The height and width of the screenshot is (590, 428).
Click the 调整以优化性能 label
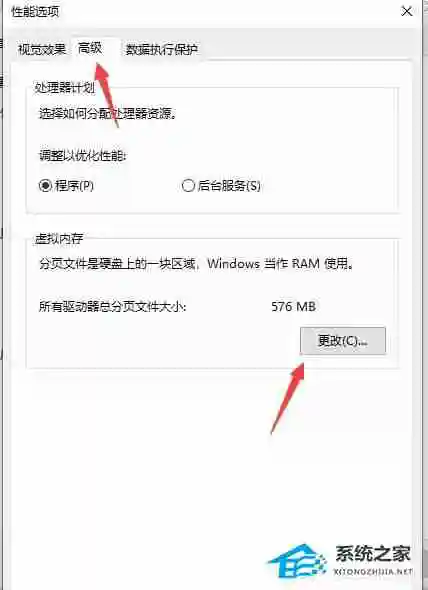pos(83,155)
